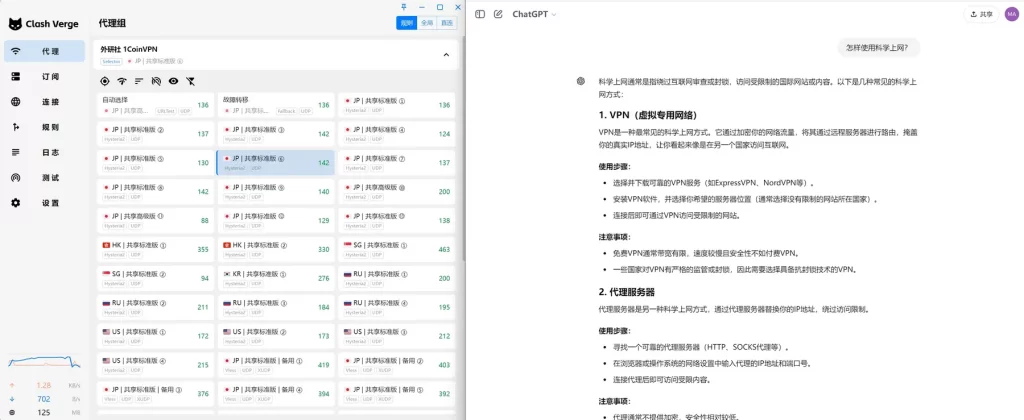The width and height of the screenshot is (1024, 420).
Task: Open the 连接 connections page
Action: (44, 102)
